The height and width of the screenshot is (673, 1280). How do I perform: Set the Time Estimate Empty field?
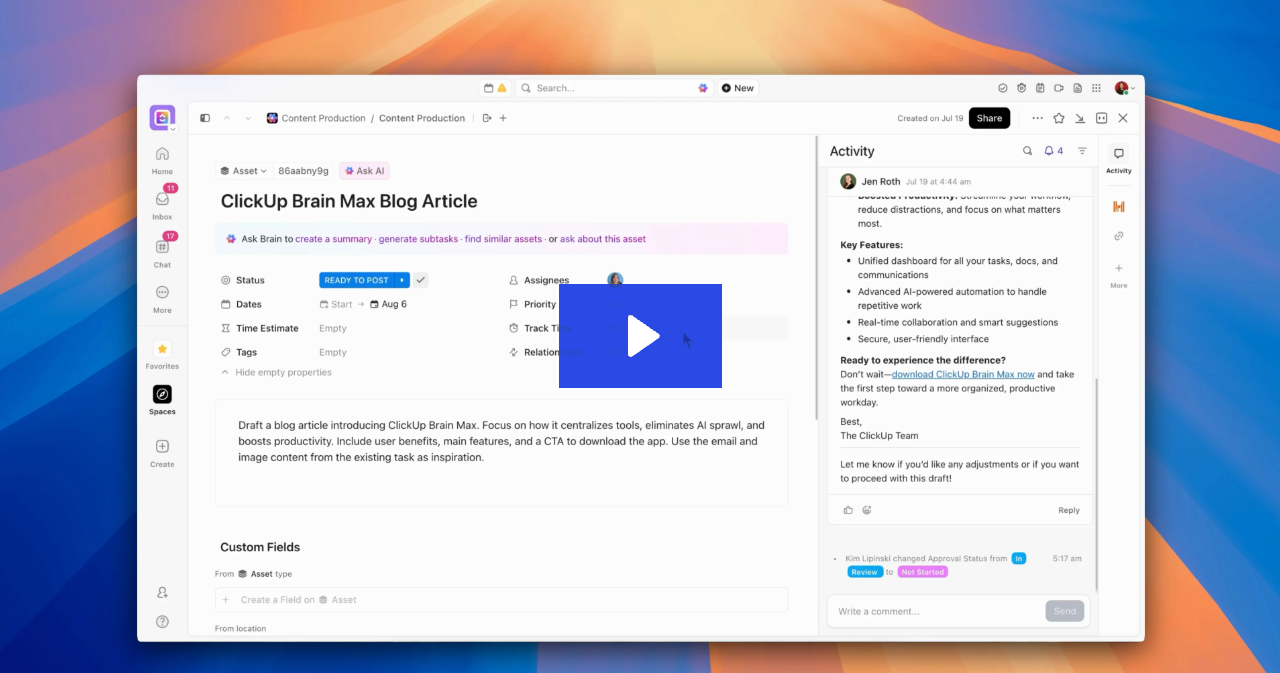pos(333,328)
